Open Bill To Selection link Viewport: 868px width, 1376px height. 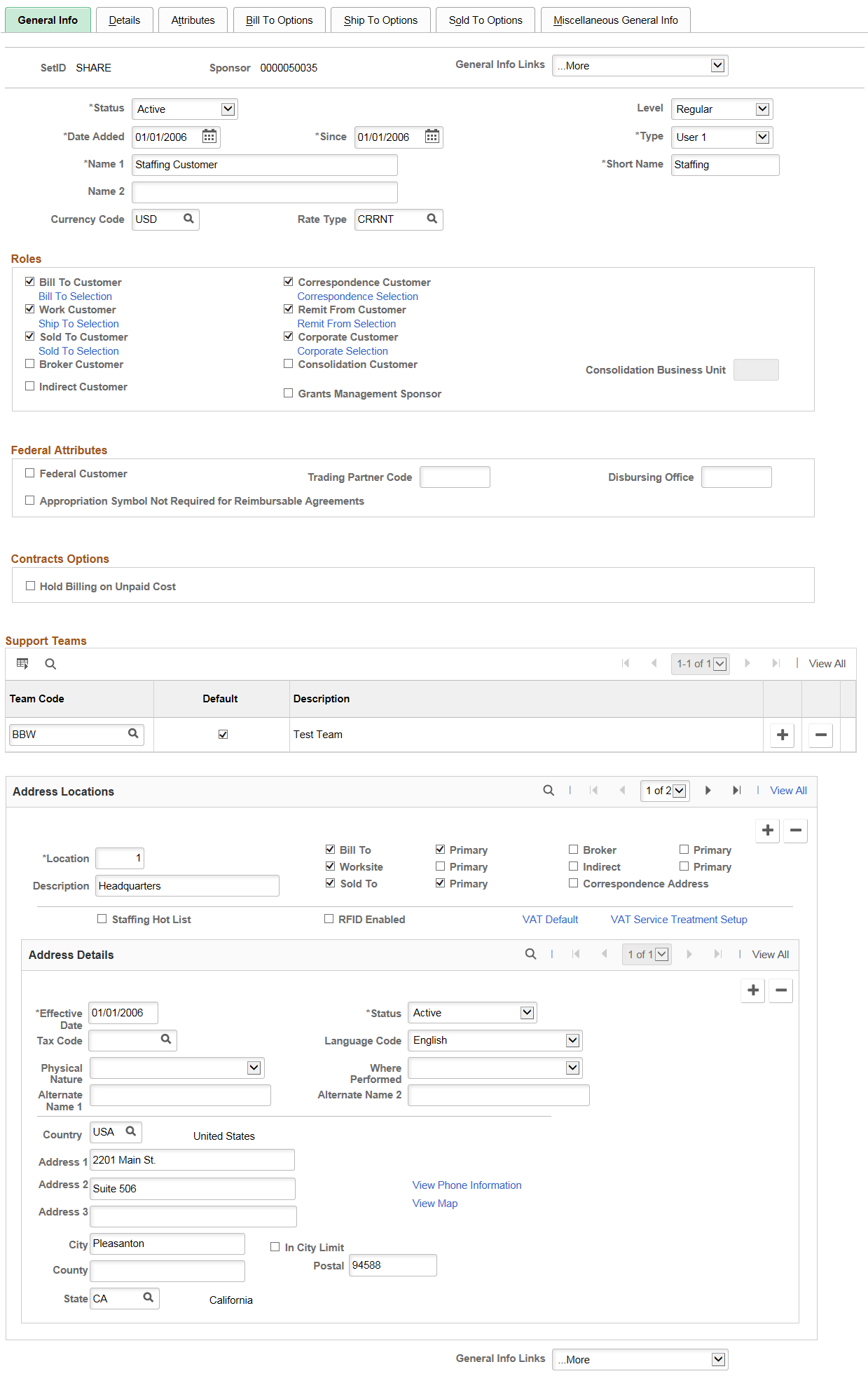(x=75, y=296)
